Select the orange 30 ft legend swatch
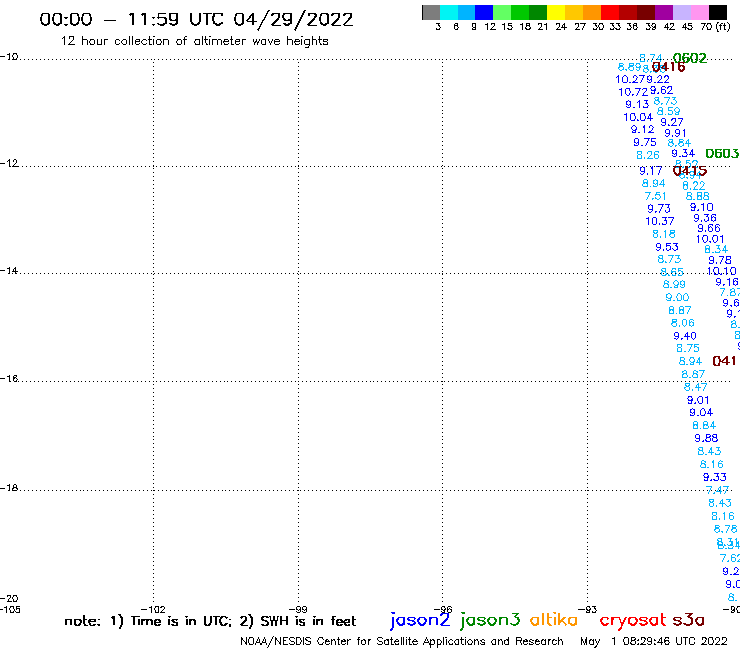Screen dimensions: 740x650 click(592, 12)
